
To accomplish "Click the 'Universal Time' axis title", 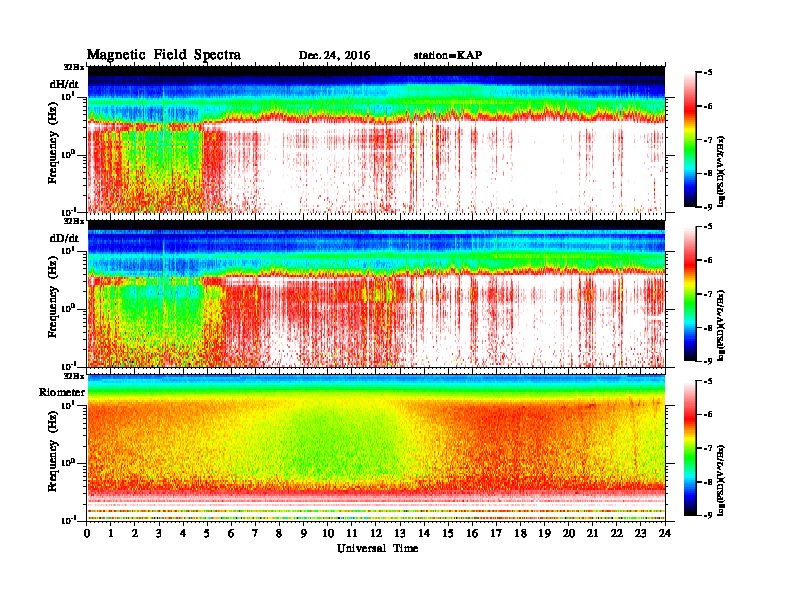I will [x=377, y=548].
